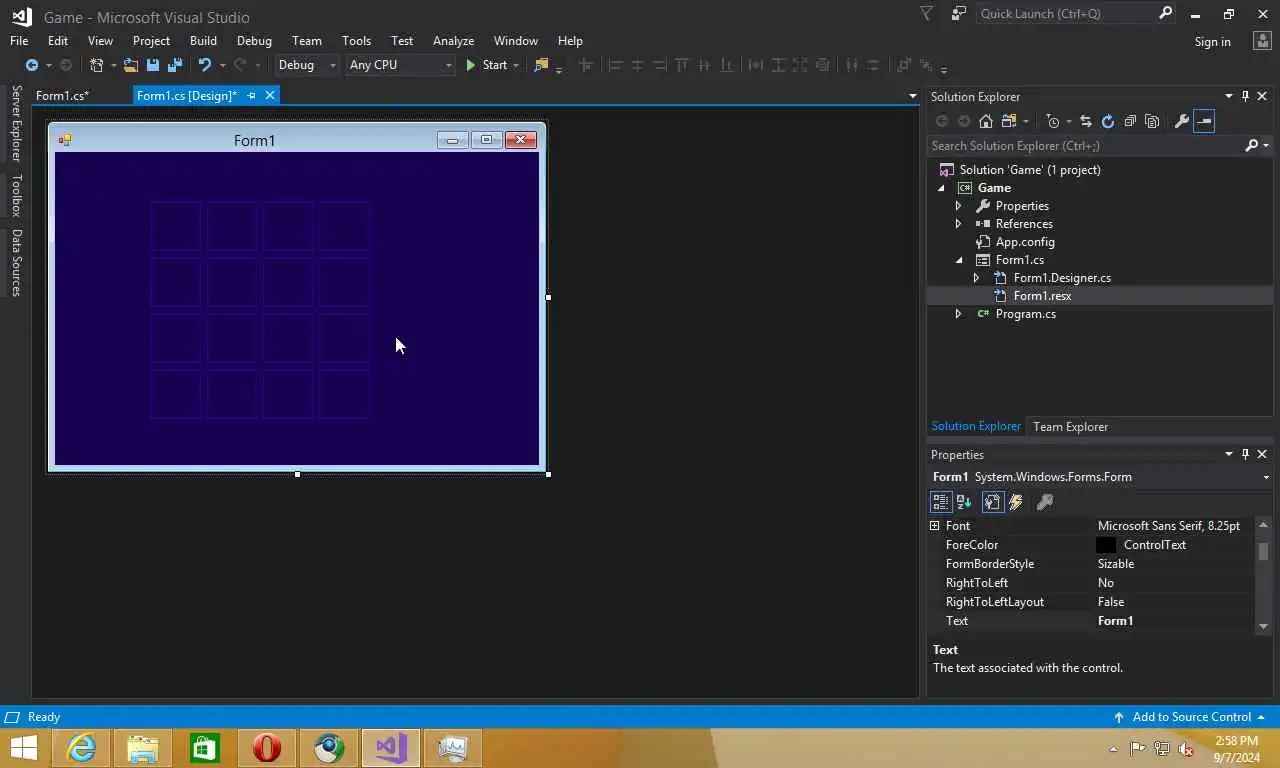Click the Pending Changes Filter clock icon

1053,121
